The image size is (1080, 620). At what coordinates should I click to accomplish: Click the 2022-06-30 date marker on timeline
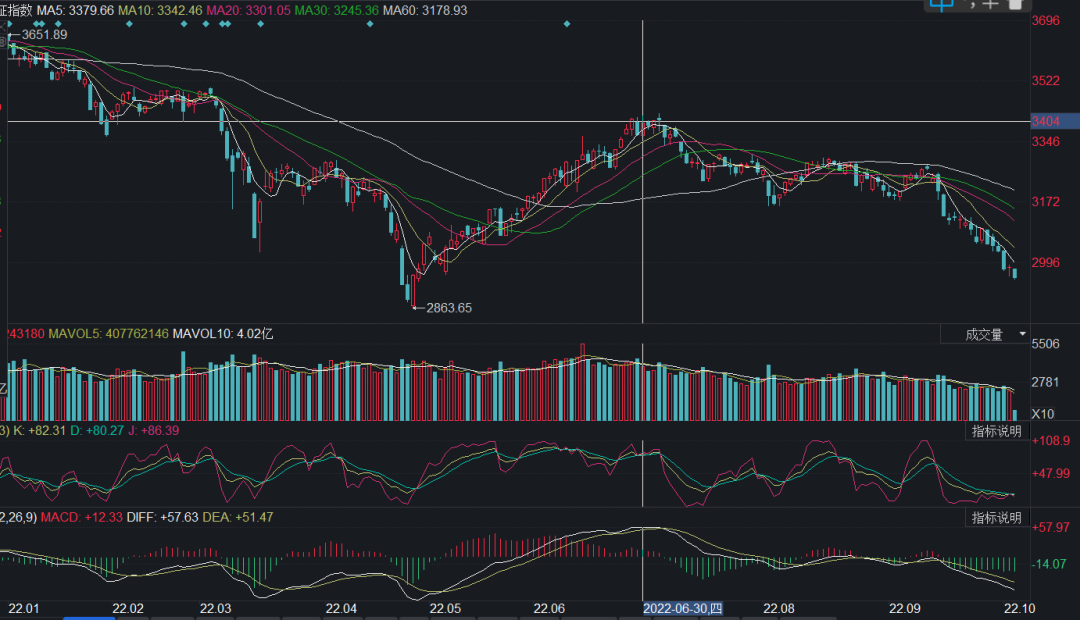[x=683, y=608]
